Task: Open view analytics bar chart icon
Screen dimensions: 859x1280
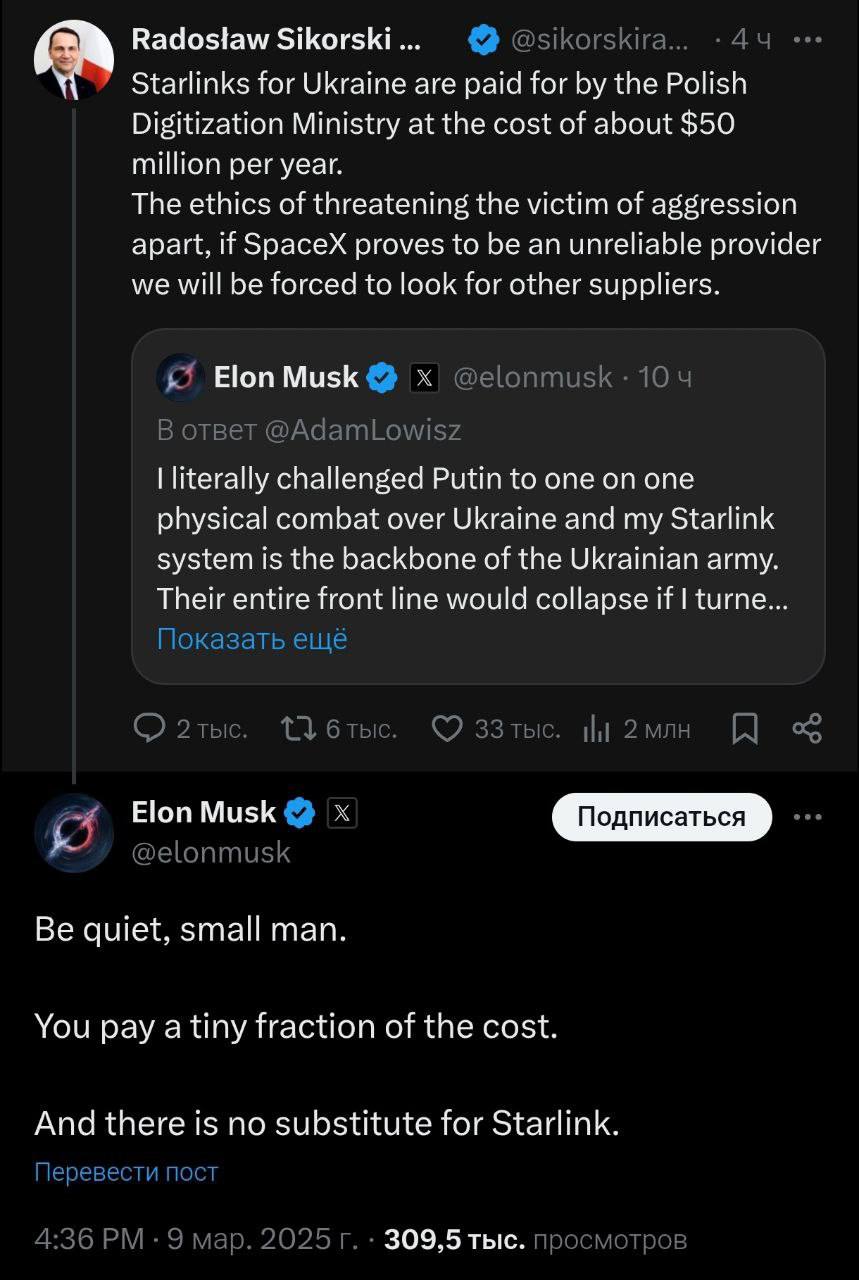Action: [596, 729]
